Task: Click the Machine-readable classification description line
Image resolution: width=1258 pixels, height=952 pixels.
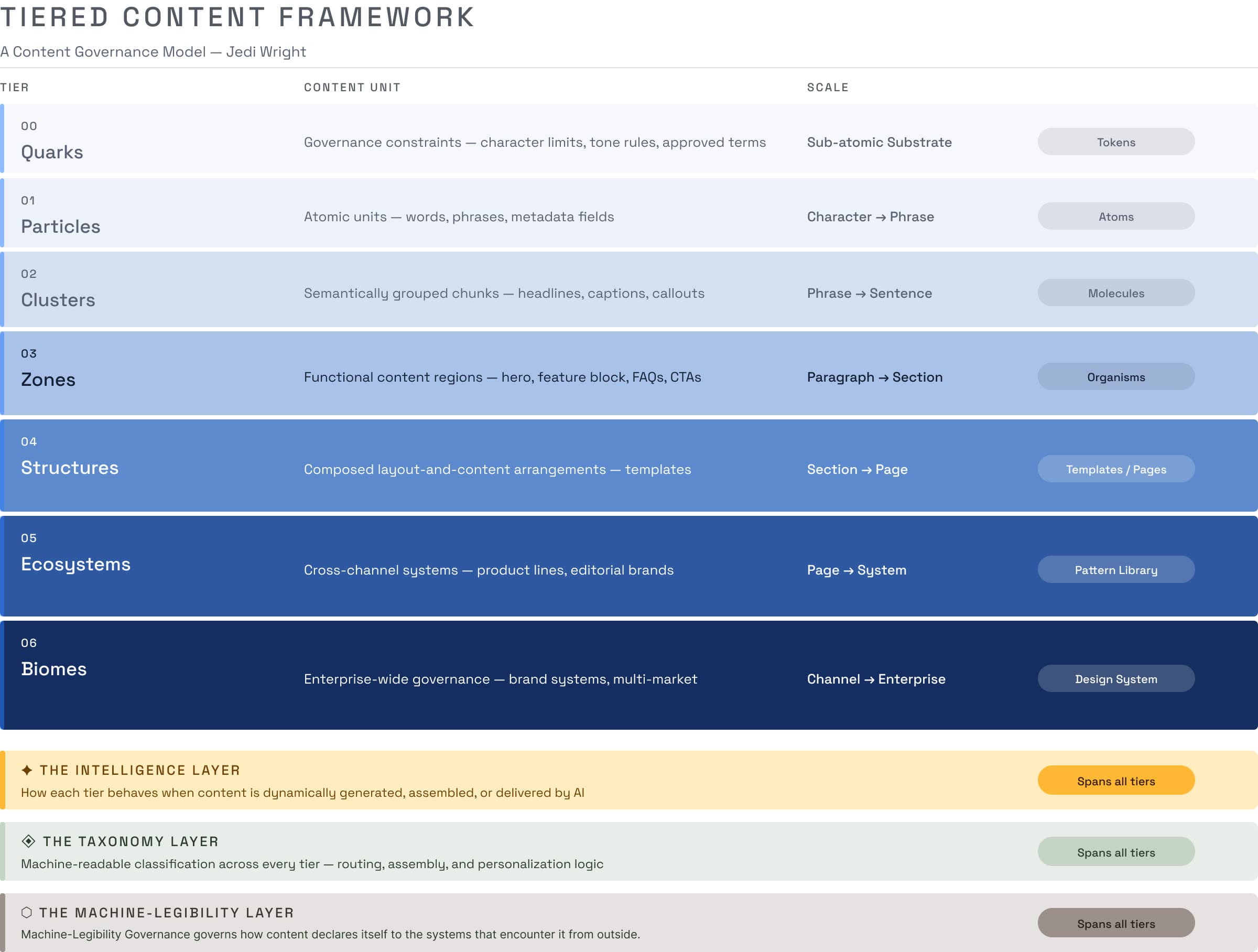Action: tap(312, 864)
